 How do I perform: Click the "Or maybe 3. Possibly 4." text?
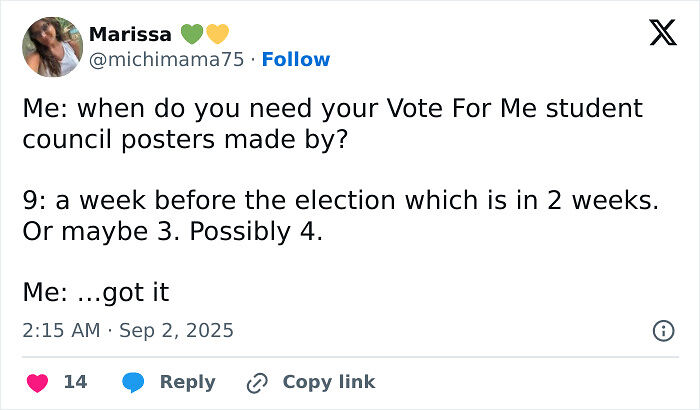click(x=172, y=232)
